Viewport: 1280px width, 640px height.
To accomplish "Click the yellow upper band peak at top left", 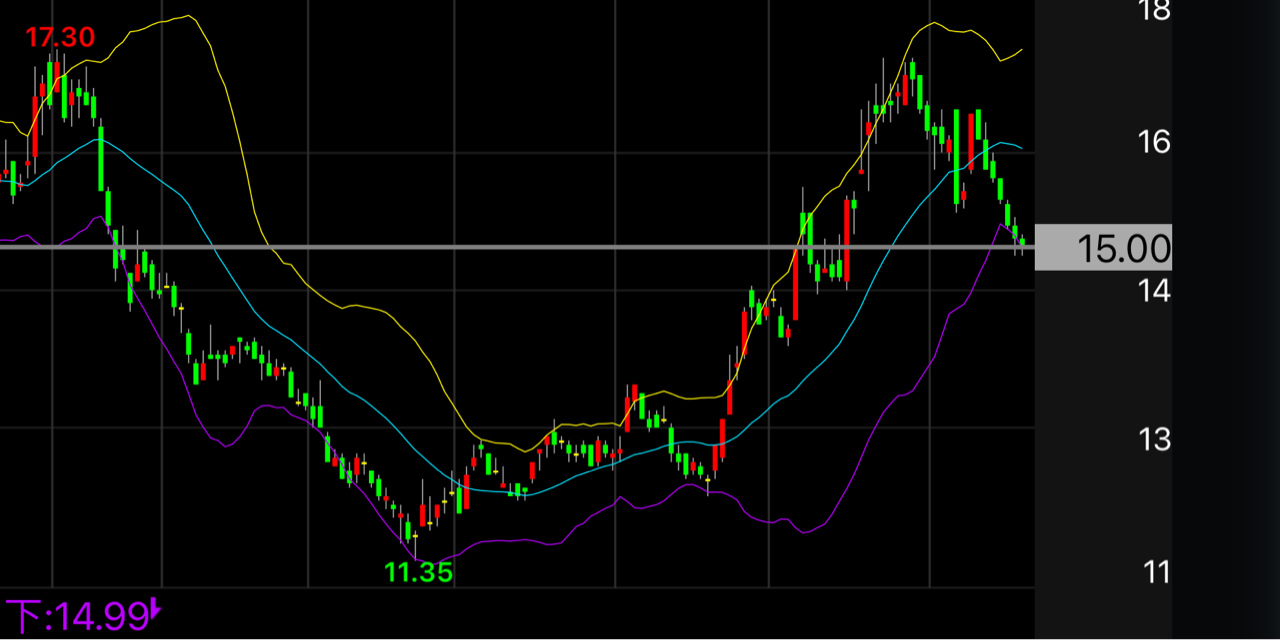I will (187, 17).
